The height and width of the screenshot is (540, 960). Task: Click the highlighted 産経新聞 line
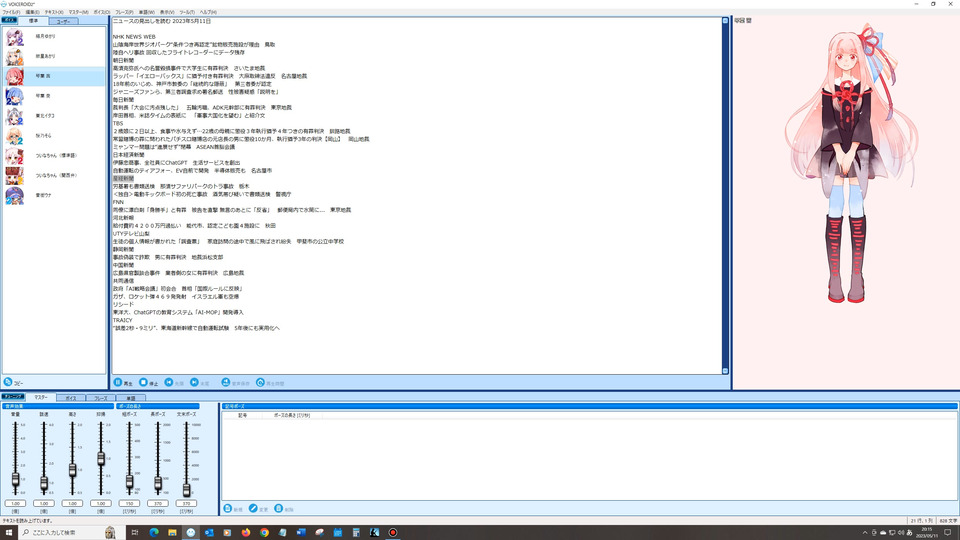(x=123, y=178)
